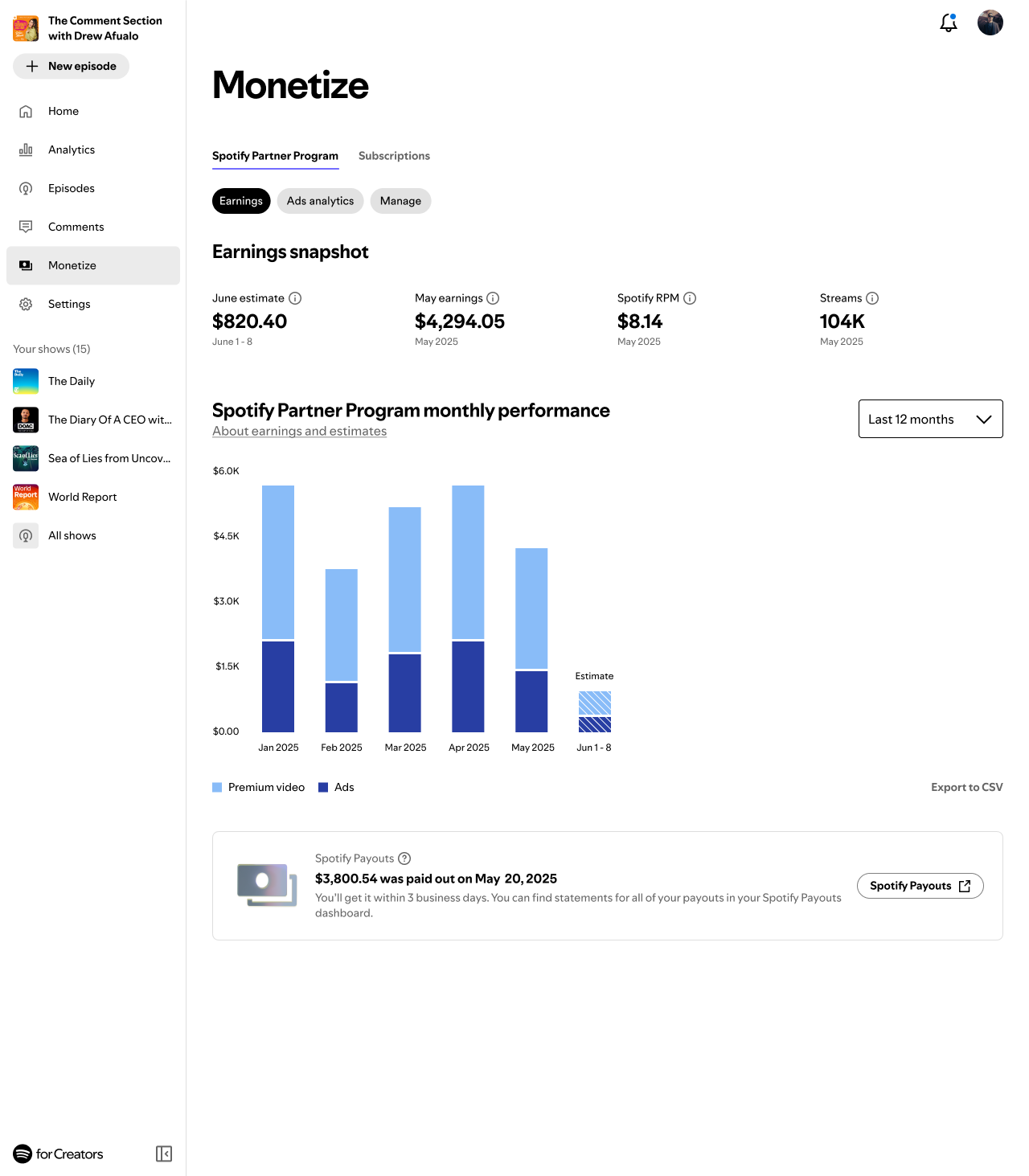Click the Jun 1-8 estimate bar
The height and width of the screenshot is (1176, 1029).
pyautogui.click(x=595, y=711)
